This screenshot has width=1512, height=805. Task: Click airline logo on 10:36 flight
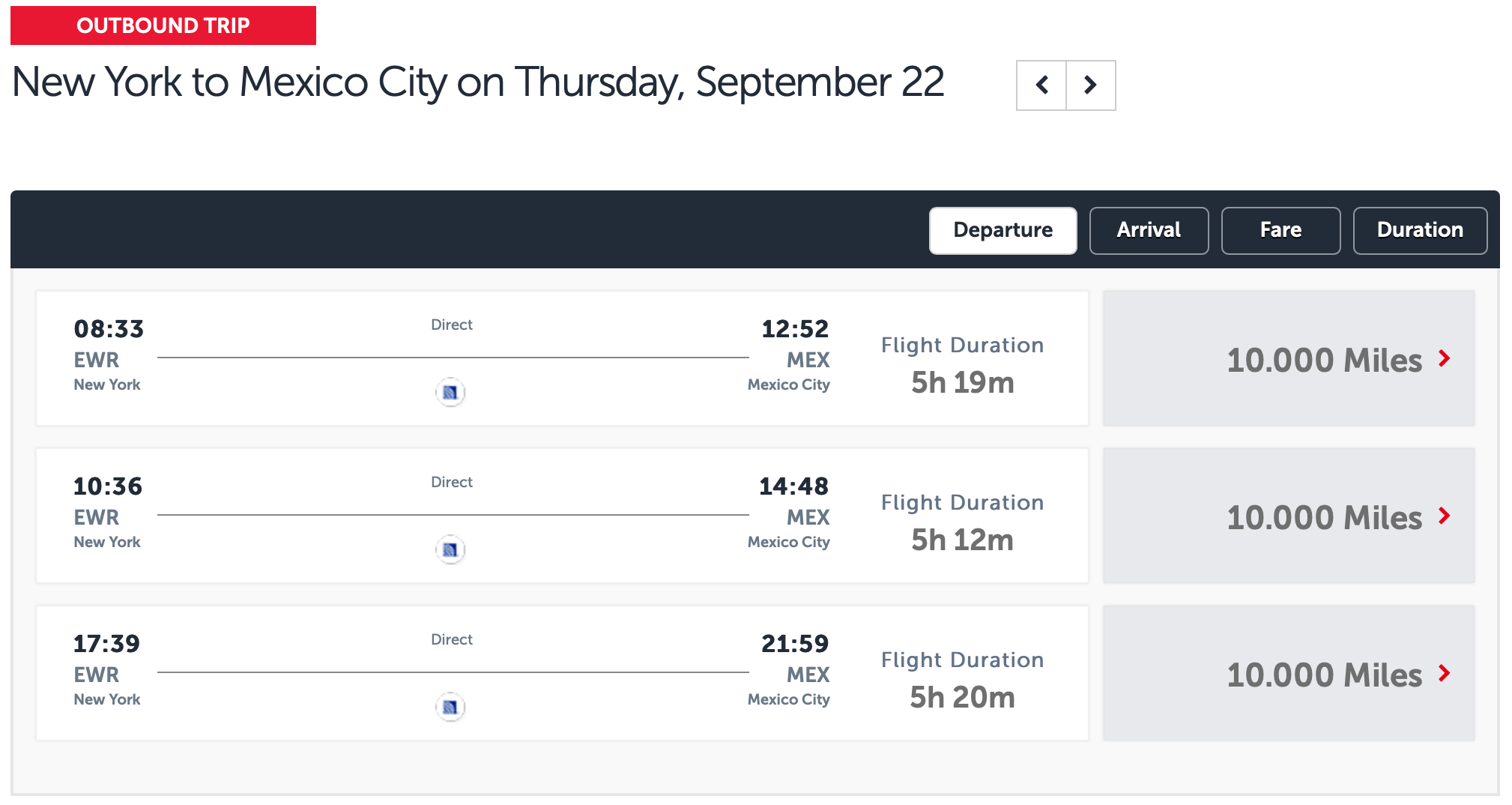point(450,549)
